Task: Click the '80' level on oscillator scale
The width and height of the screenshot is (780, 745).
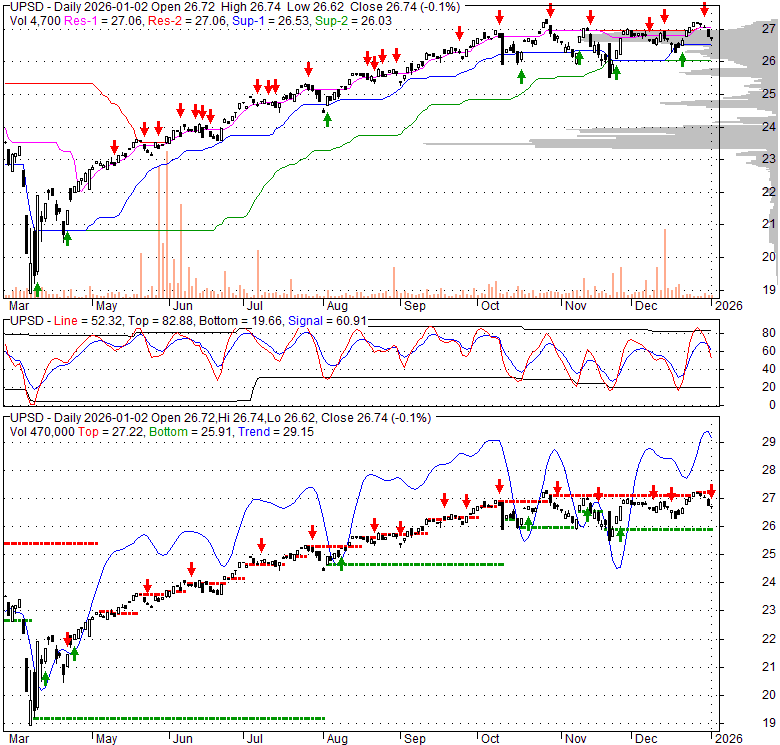Action: 769,333
